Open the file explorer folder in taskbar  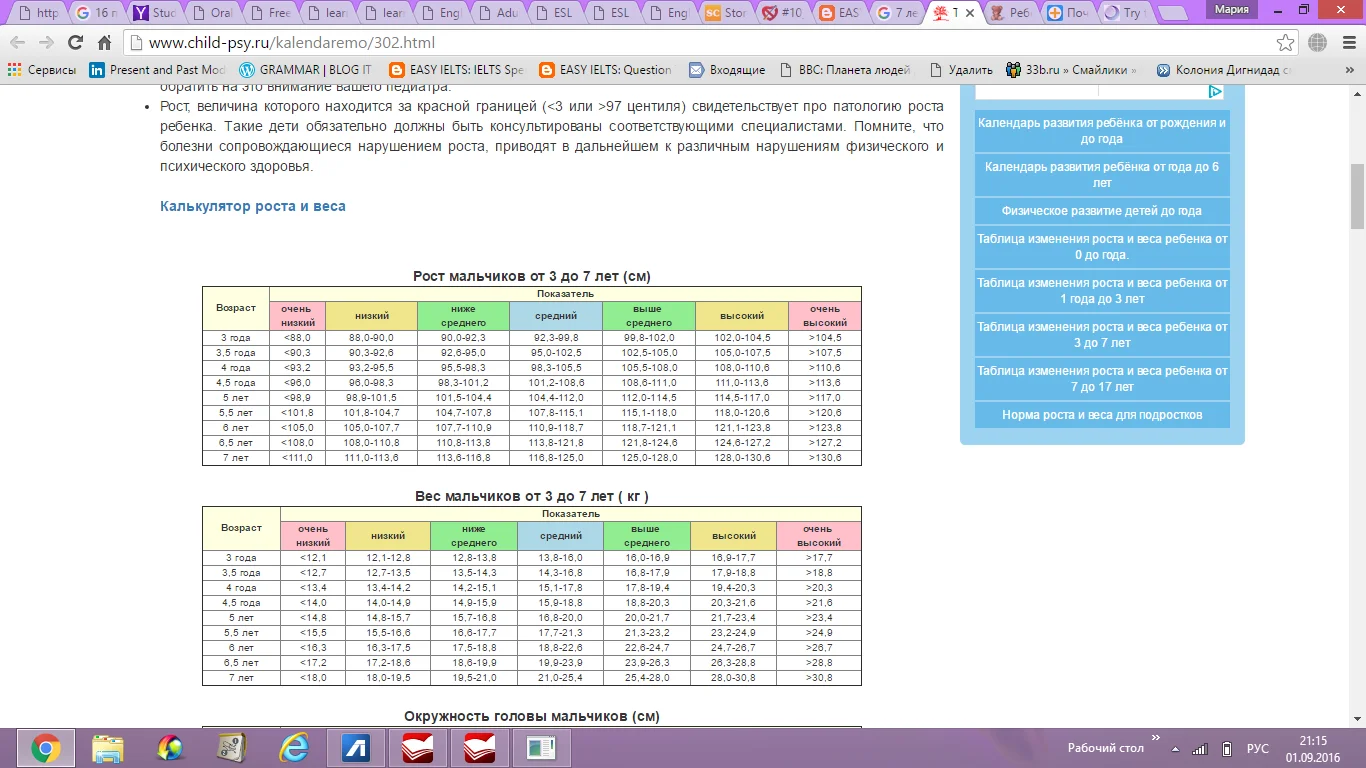click(107, 747)
